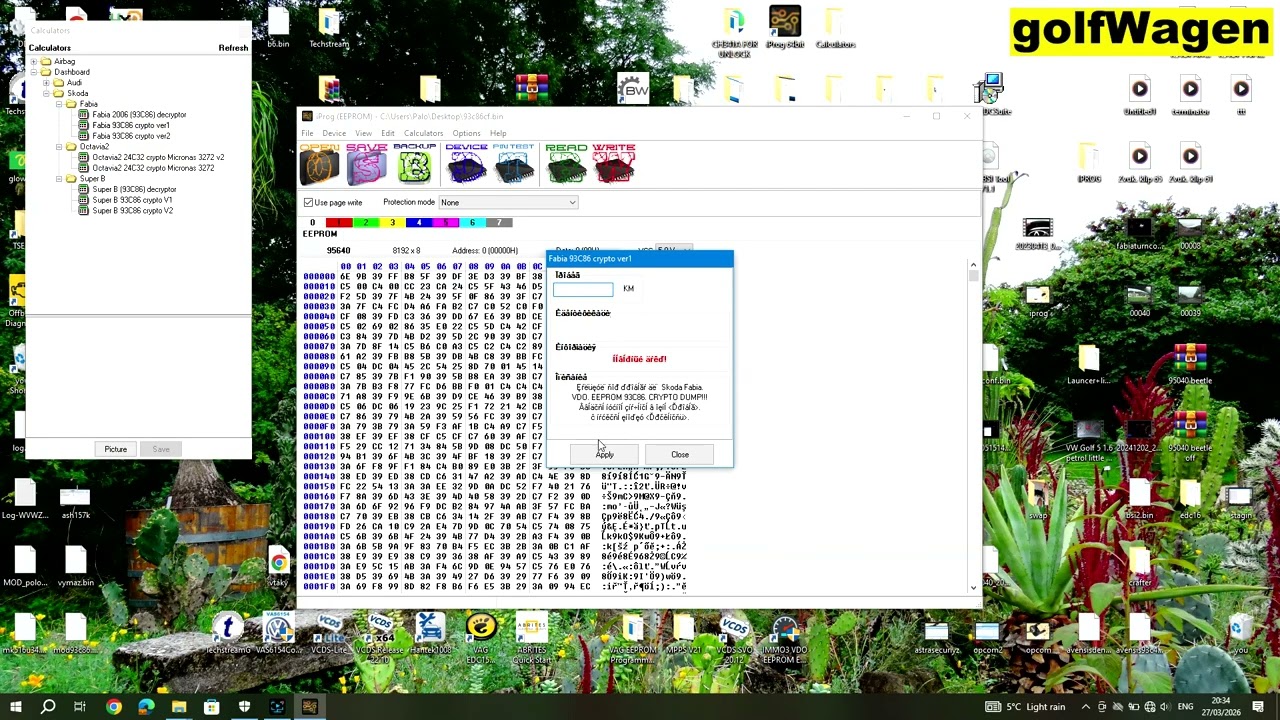
Task: Click the WRITE chip icon
Action: click(x=613, y=164)
